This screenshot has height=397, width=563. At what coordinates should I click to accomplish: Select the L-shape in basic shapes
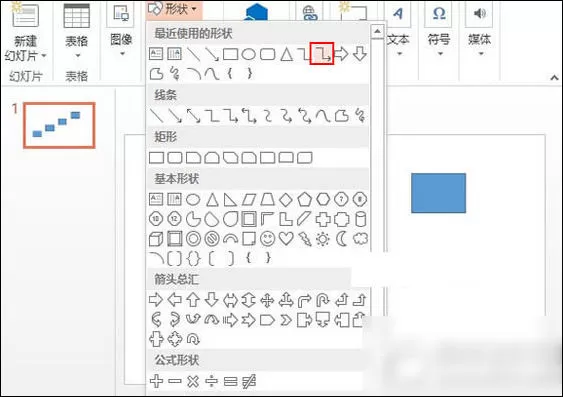(286, 219)
